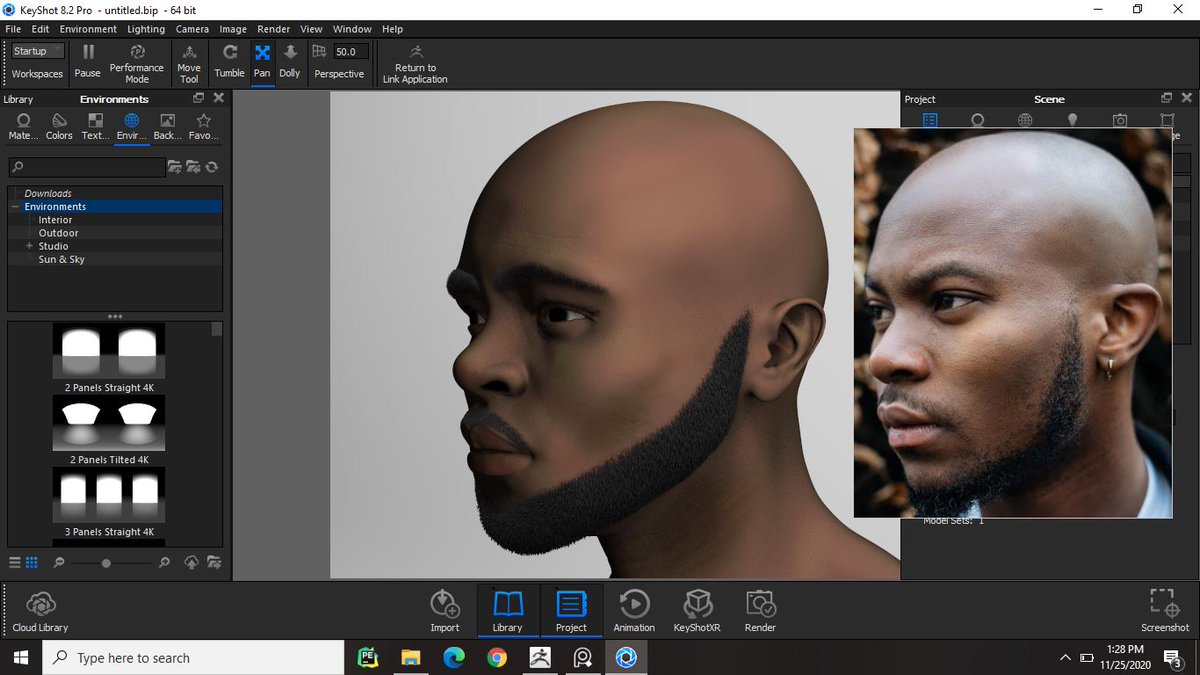Open the Favorites library tab
This screenshot has height=675, width=1200.
[203, 127]
